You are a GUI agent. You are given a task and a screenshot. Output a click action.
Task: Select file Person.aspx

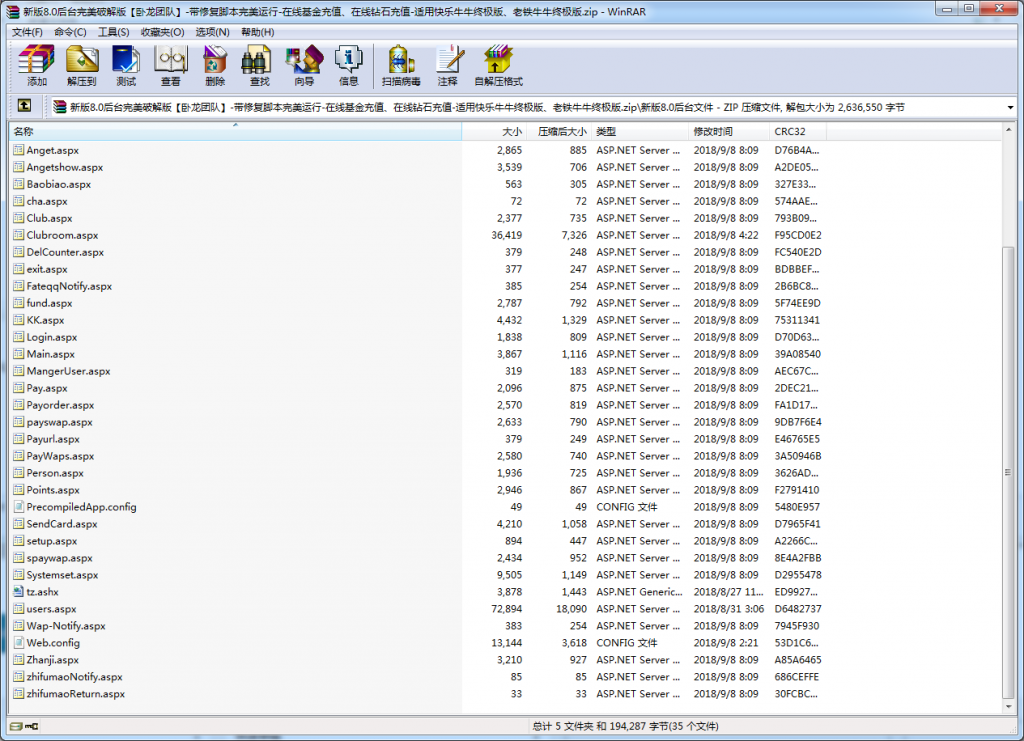[x=55, y=473]
